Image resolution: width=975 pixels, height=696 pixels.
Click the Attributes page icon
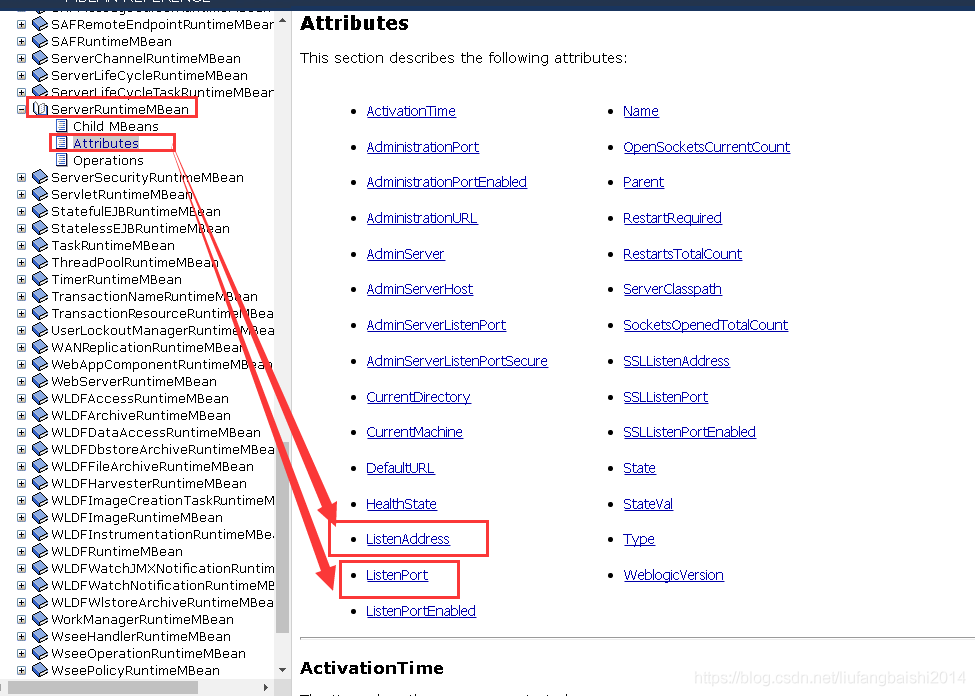click(x=62, y=142)
